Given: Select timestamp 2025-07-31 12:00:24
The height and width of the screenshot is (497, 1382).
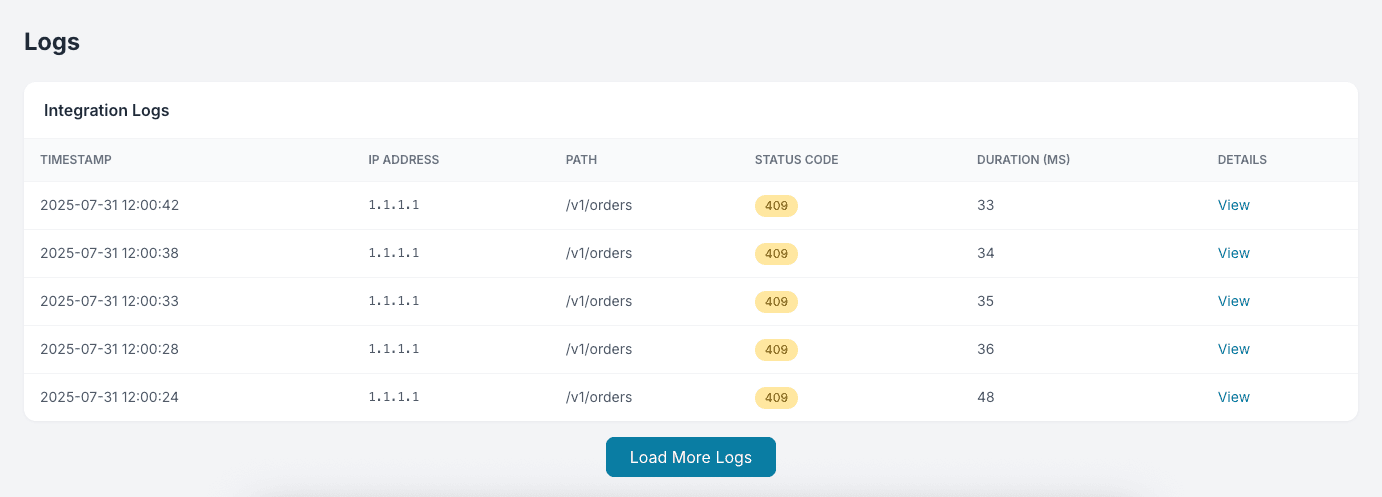Looking at the screenshot, I should pos(110,397).
